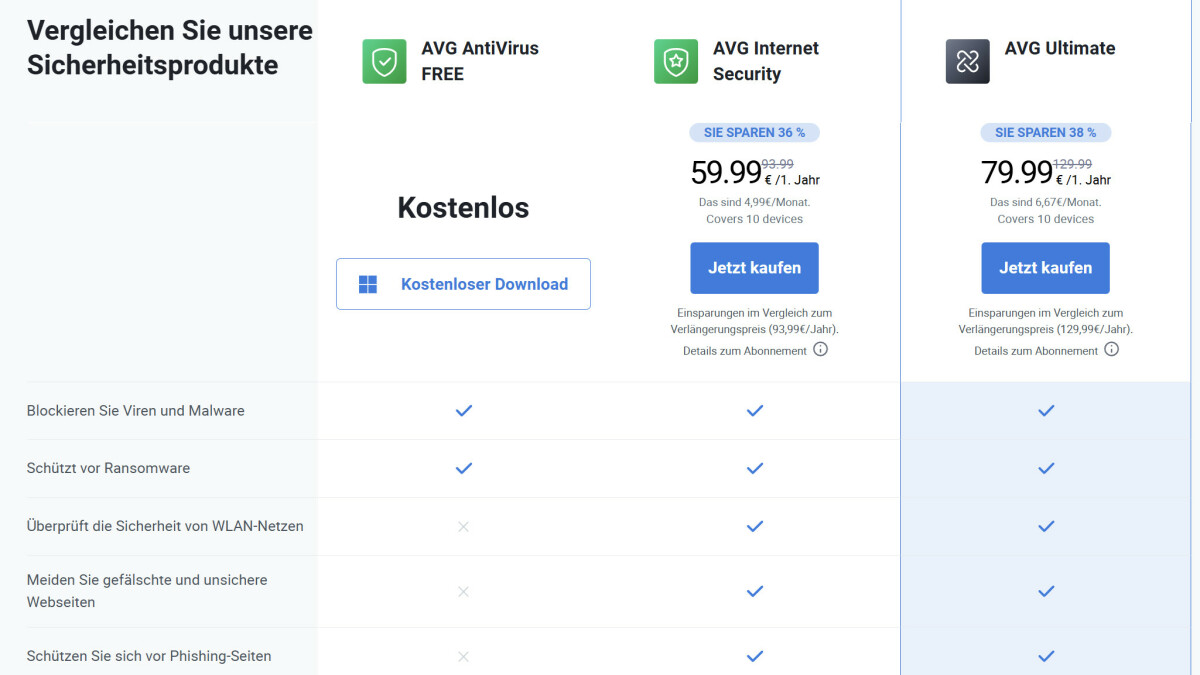Image resolution: width=1200 pixels, height=675 pixels.
Task: Click the checkmark for ransomware protection in FREE column
Action: click(x=463, y=468)
